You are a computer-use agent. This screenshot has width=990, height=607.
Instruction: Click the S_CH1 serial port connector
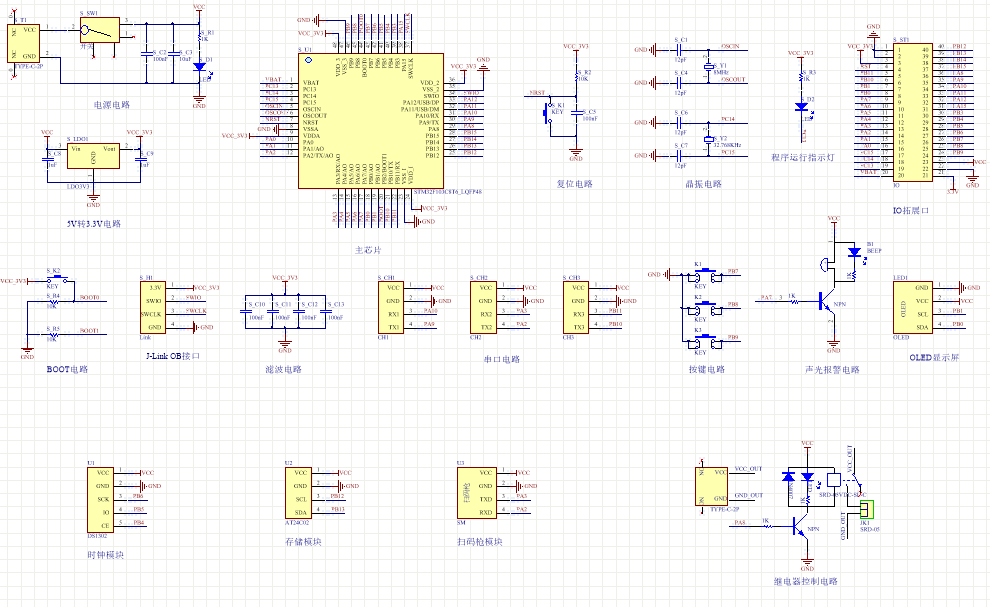click(391, 308)
